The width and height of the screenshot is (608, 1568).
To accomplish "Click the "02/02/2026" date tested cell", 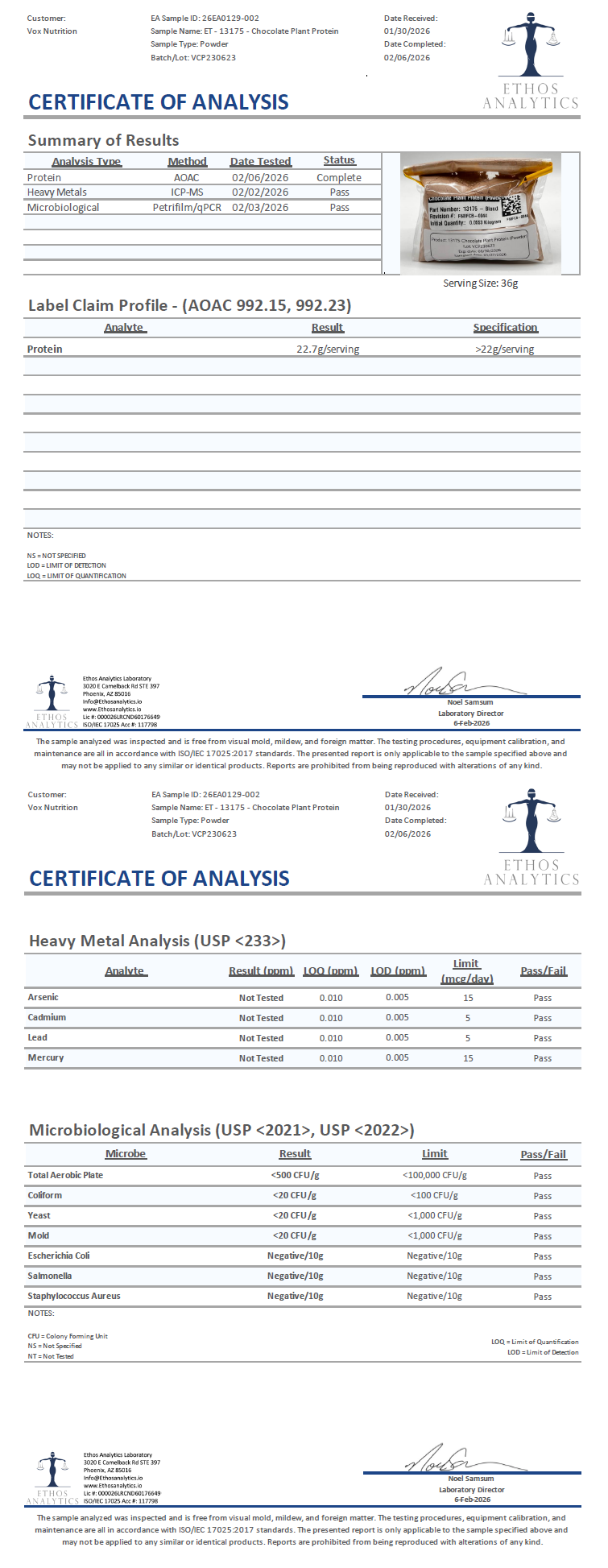I will click(x=260, y=192).
